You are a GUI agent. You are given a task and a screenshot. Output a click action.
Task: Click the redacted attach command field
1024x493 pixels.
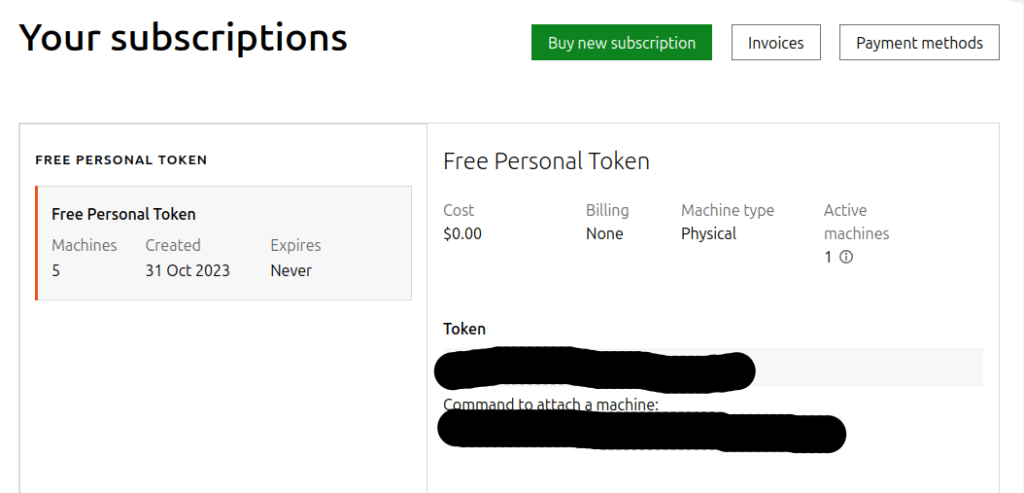coord(641,432)
